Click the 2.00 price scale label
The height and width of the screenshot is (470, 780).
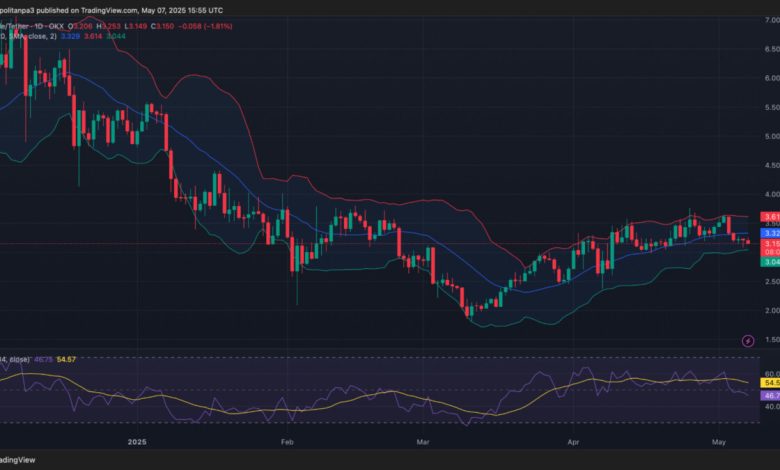tap(772, 310)
